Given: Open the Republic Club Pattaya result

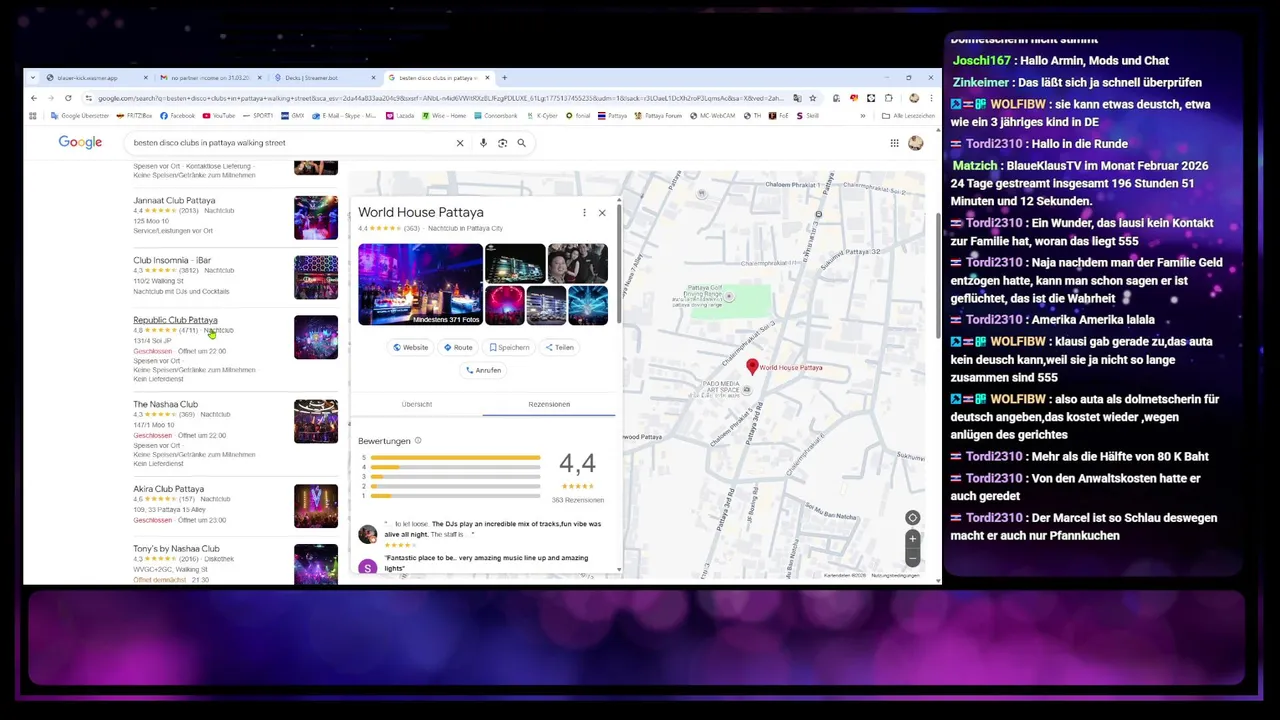Looking at the screenshot, I should [x=175, y=320].
